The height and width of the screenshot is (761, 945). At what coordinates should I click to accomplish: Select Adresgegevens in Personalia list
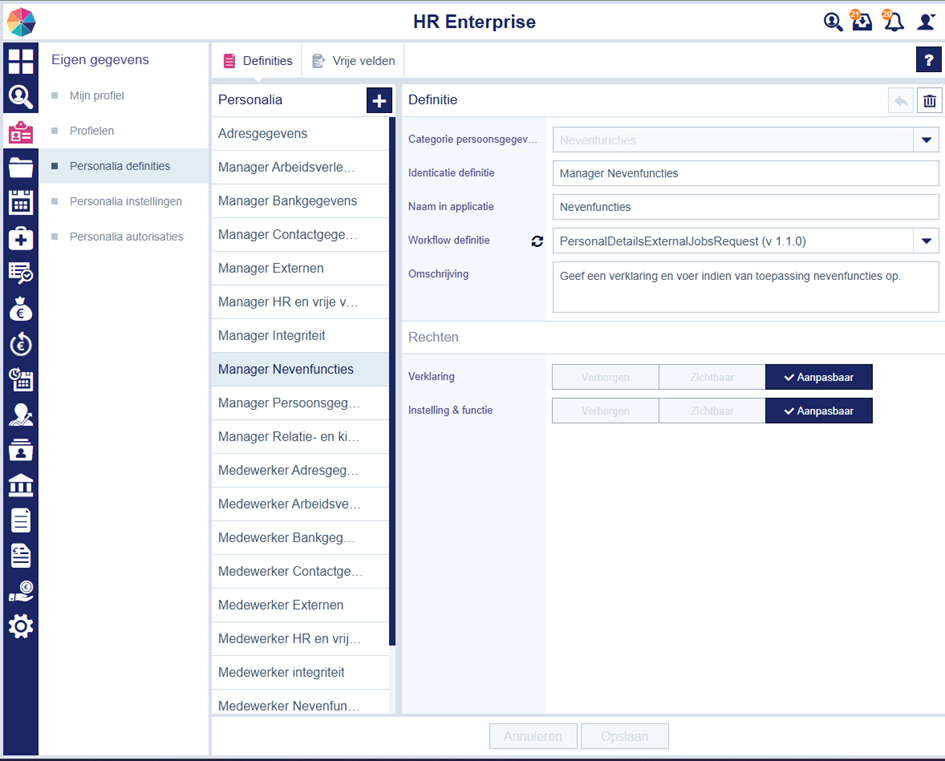pos(300,134)
